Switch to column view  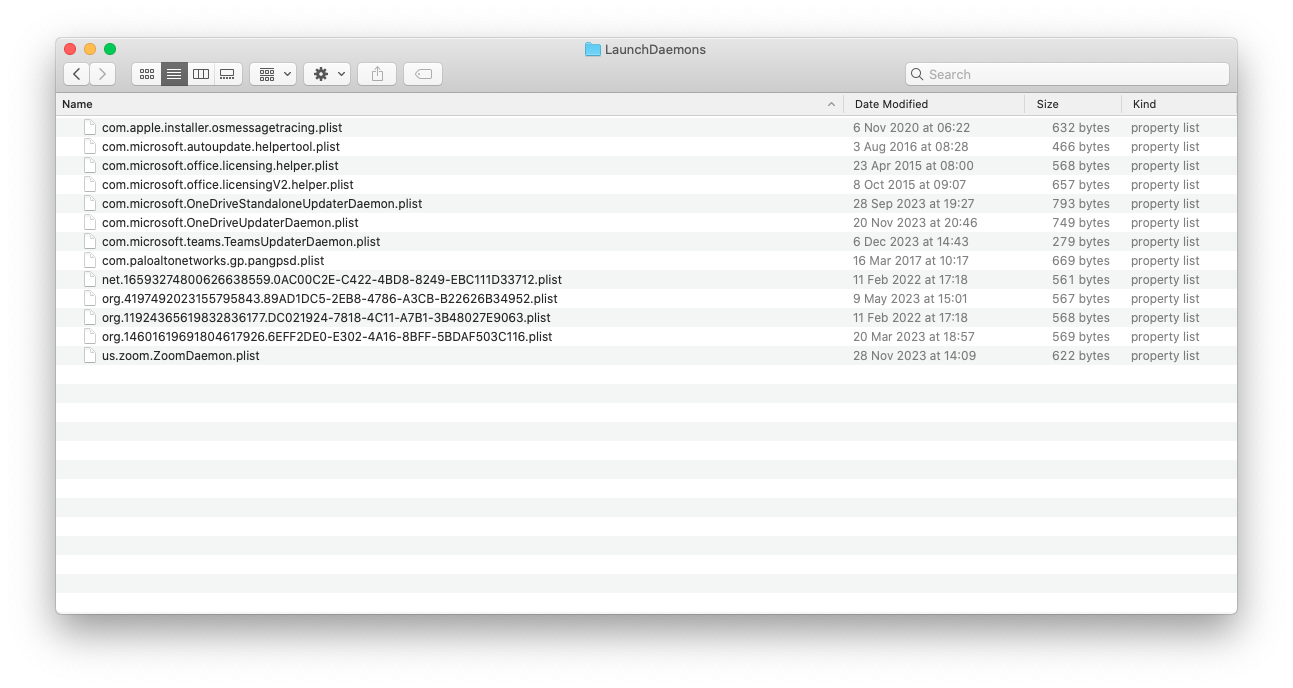coord(200,73)
